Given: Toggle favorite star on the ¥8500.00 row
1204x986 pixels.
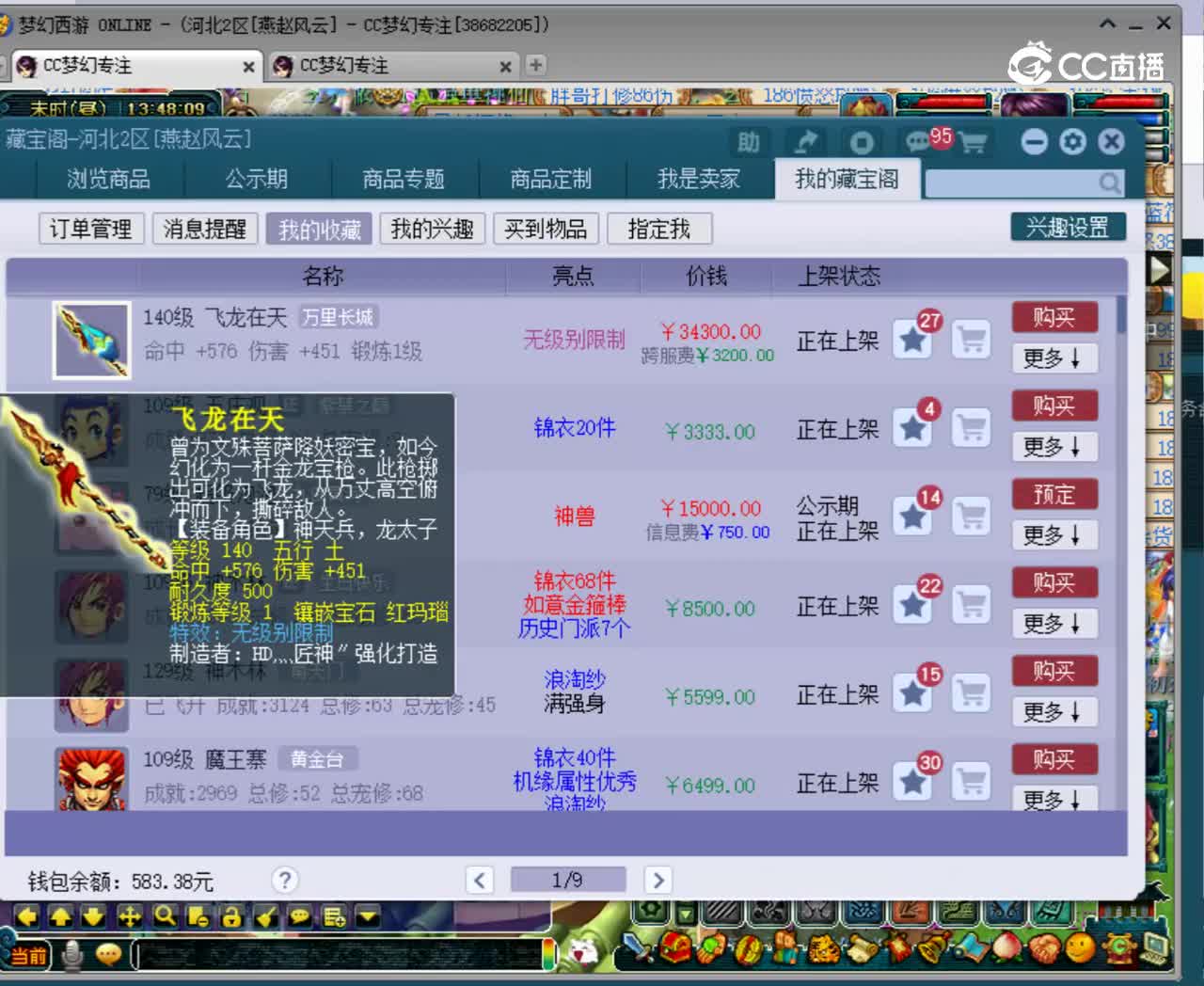Looking at the screenshot, I should tap(912, 604).
